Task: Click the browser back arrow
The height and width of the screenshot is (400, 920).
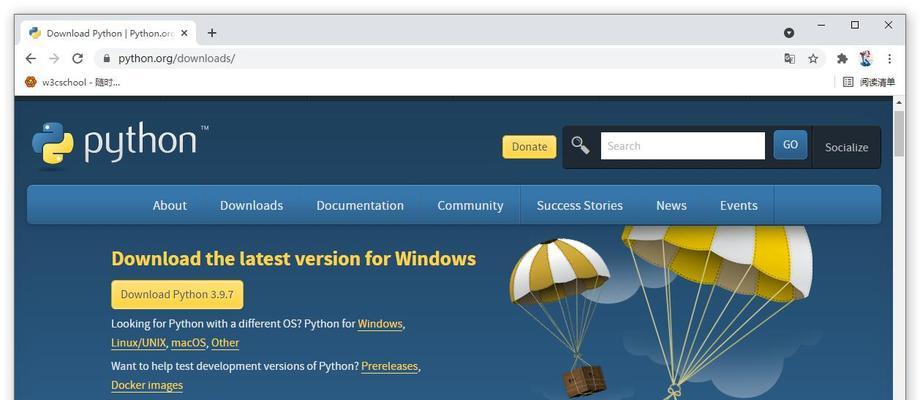Action: [31, 58]
